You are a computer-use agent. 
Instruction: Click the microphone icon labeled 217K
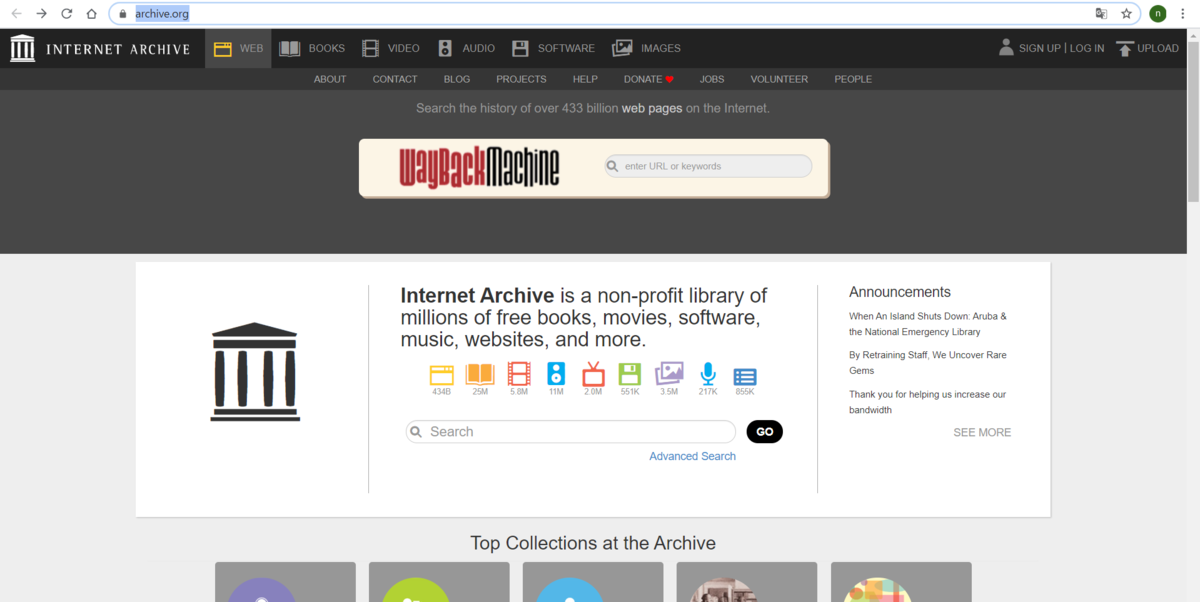tap(708, 374)
